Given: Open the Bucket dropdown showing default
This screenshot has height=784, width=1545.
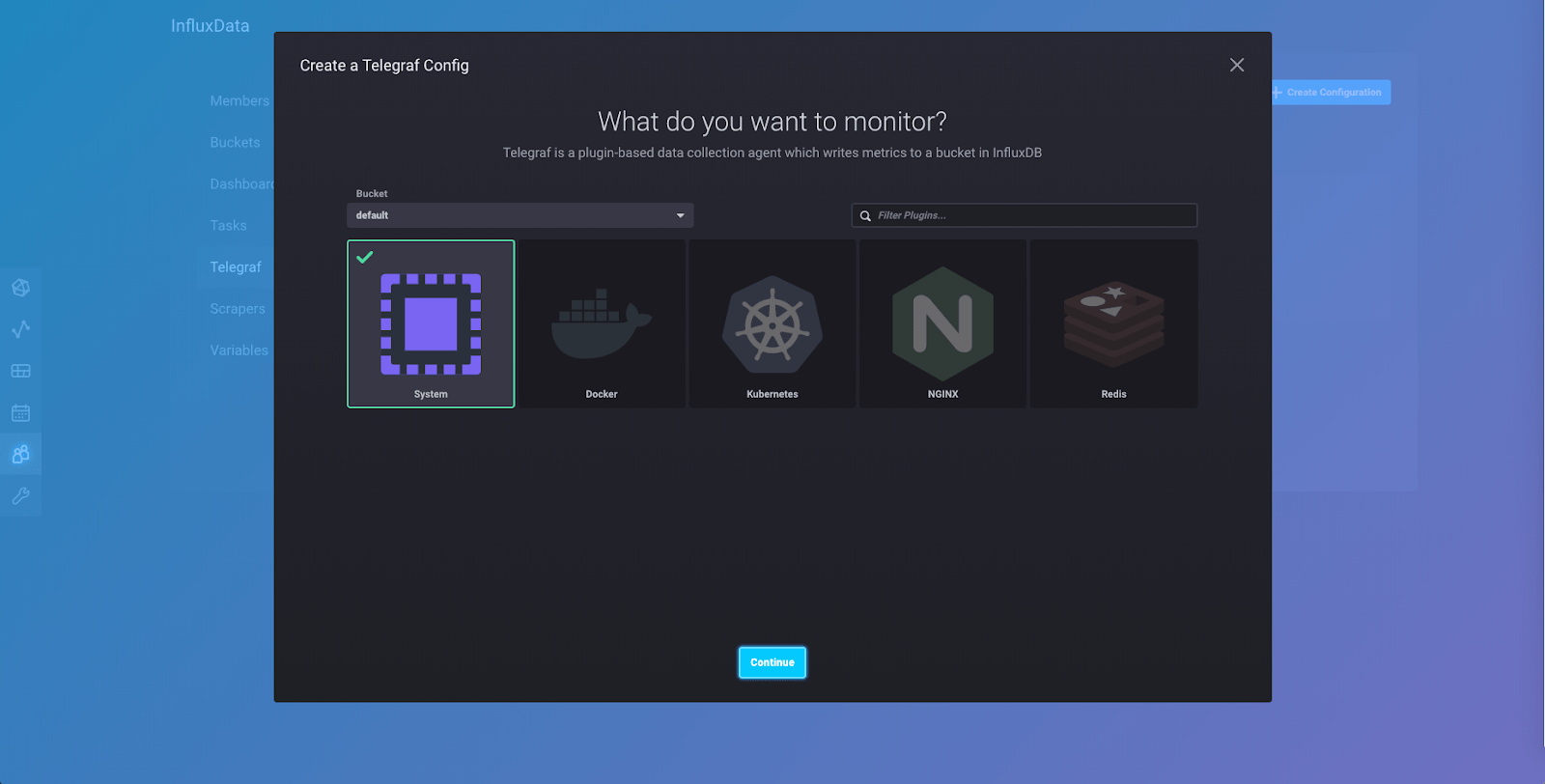Looking at the screenshot, I should [x=520, y=215].
